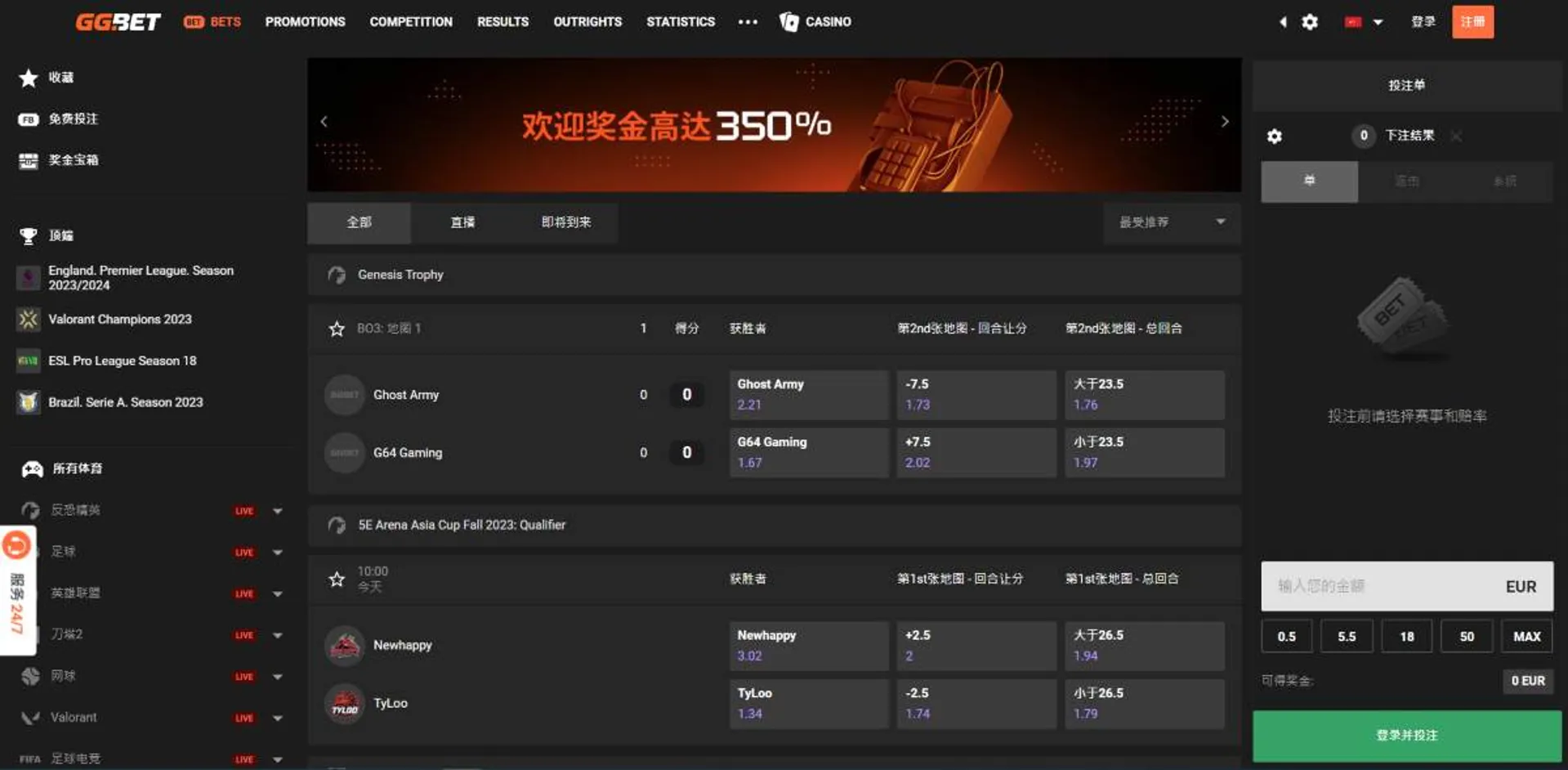Viewport: 1568px width, 770px height.
Task: Bet on TyLoo winner at 1.34
Action: (809, 704)
